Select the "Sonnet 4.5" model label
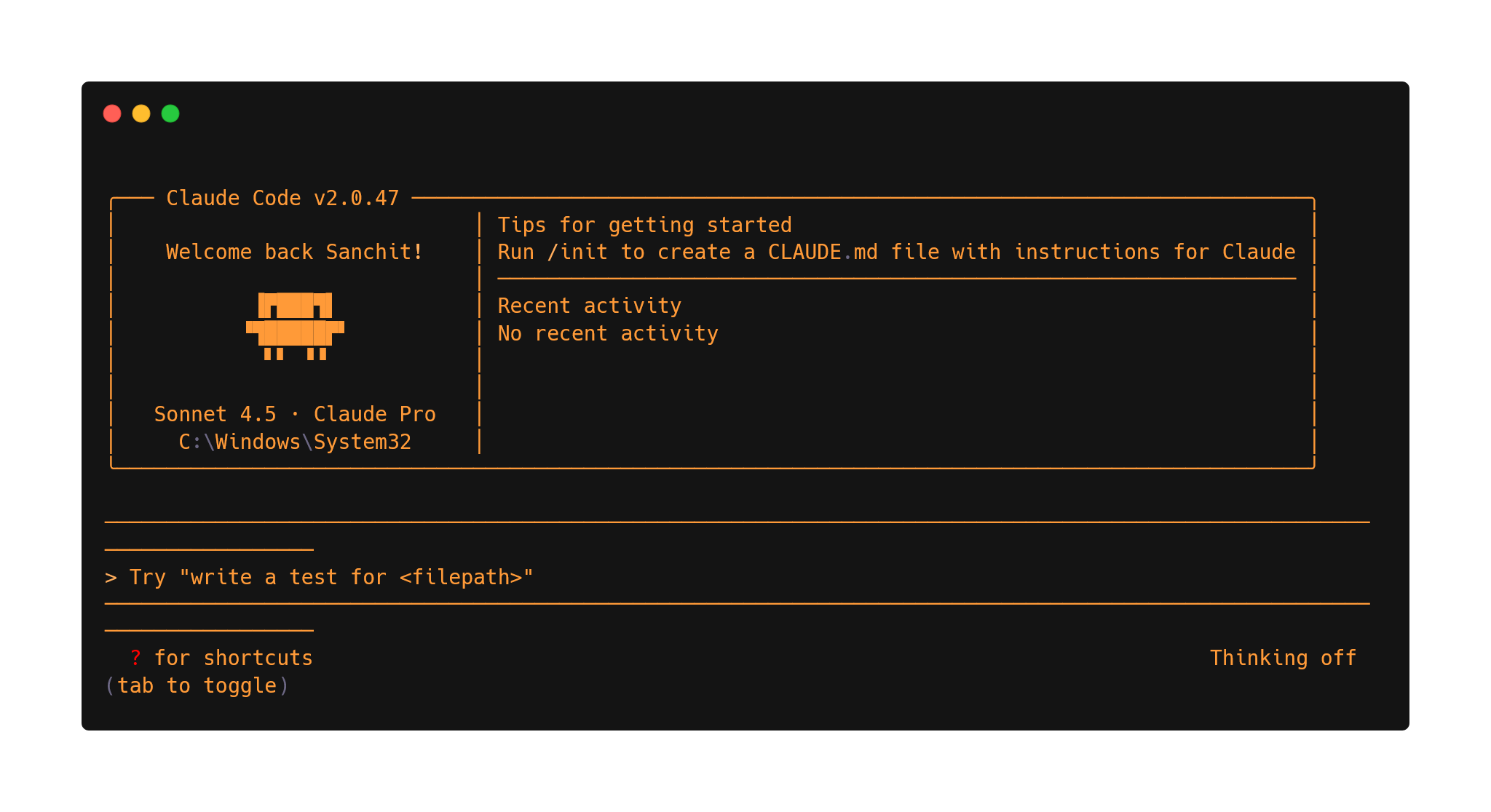The height and width of the screenshot is (812, 1491). (215, 415)
